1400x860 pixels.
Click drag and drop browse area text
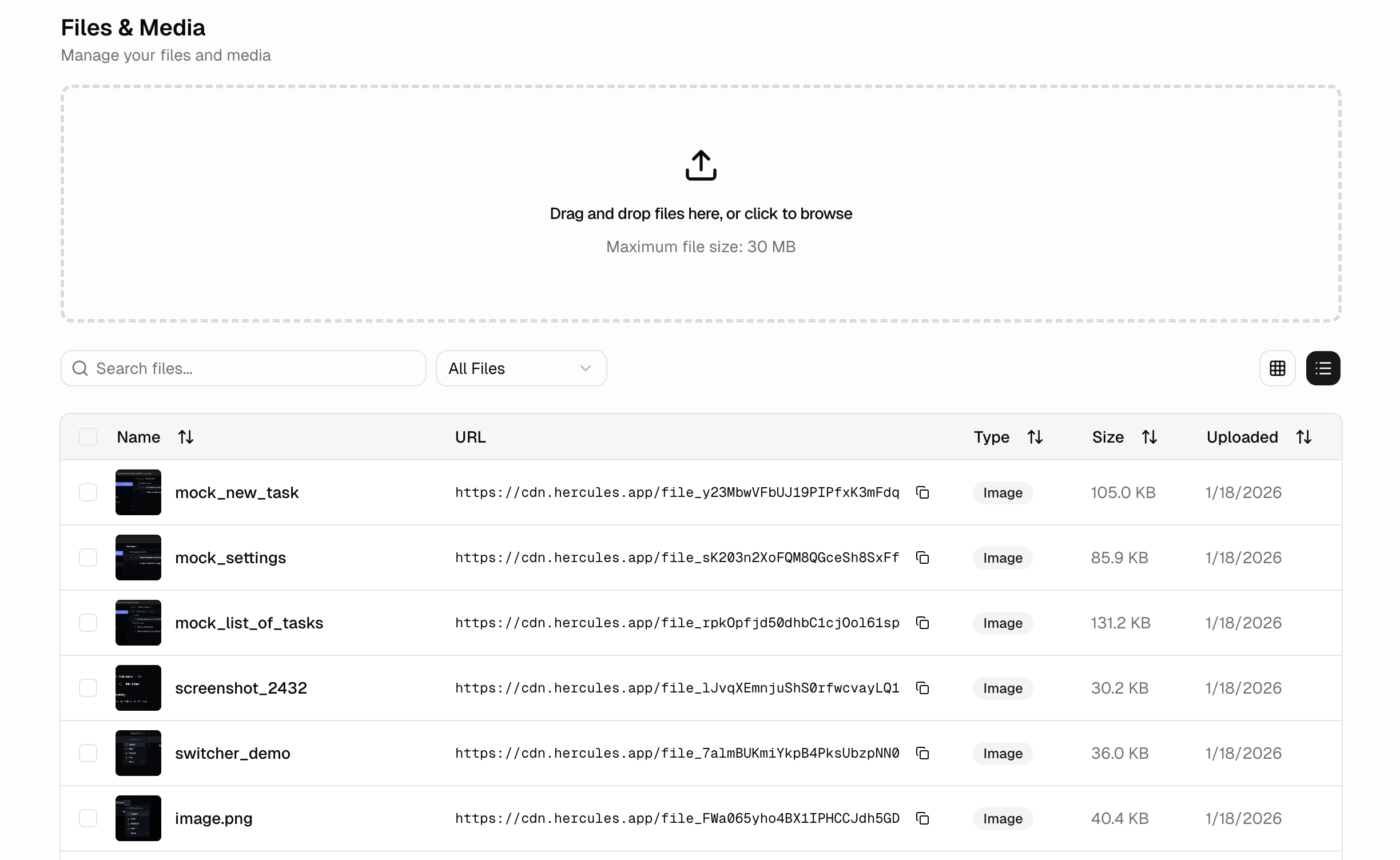[701, 214]
